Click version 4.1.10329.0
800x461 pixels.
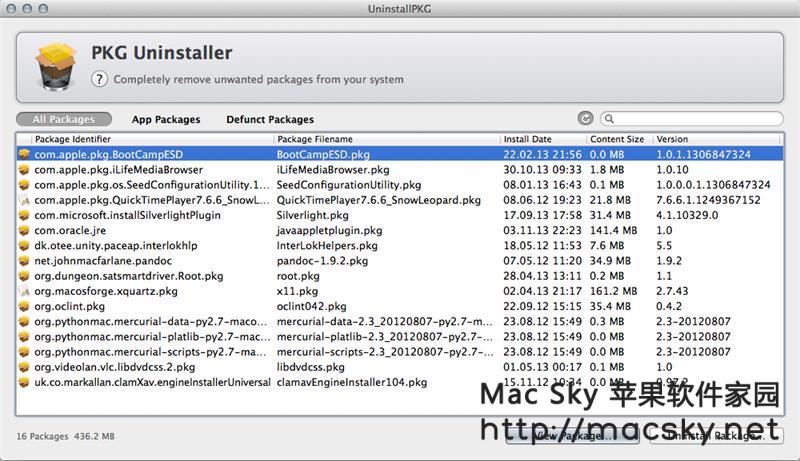687,215
